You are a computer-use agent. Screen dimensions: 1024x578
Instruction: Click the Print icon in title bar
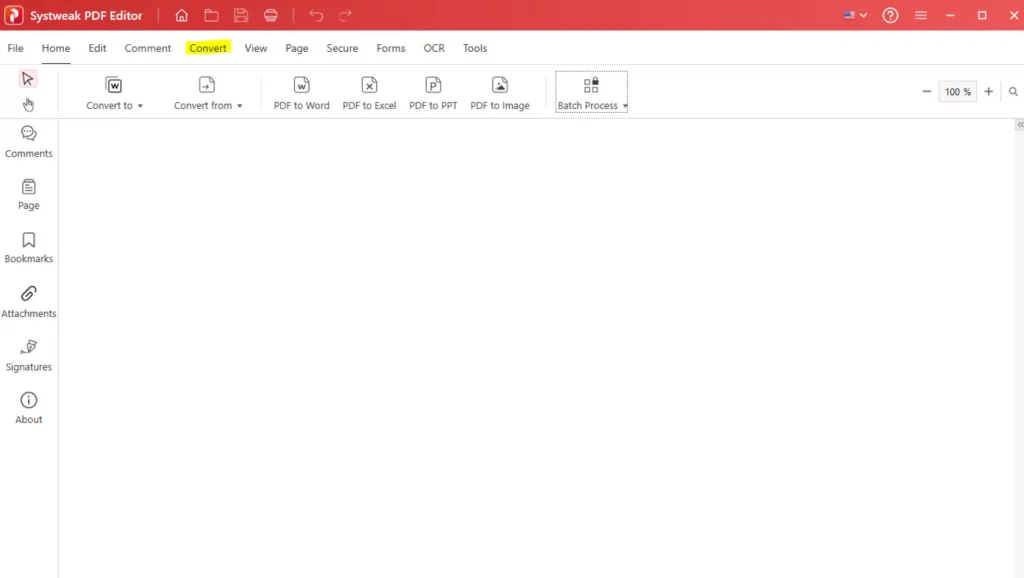coord(271,15)
